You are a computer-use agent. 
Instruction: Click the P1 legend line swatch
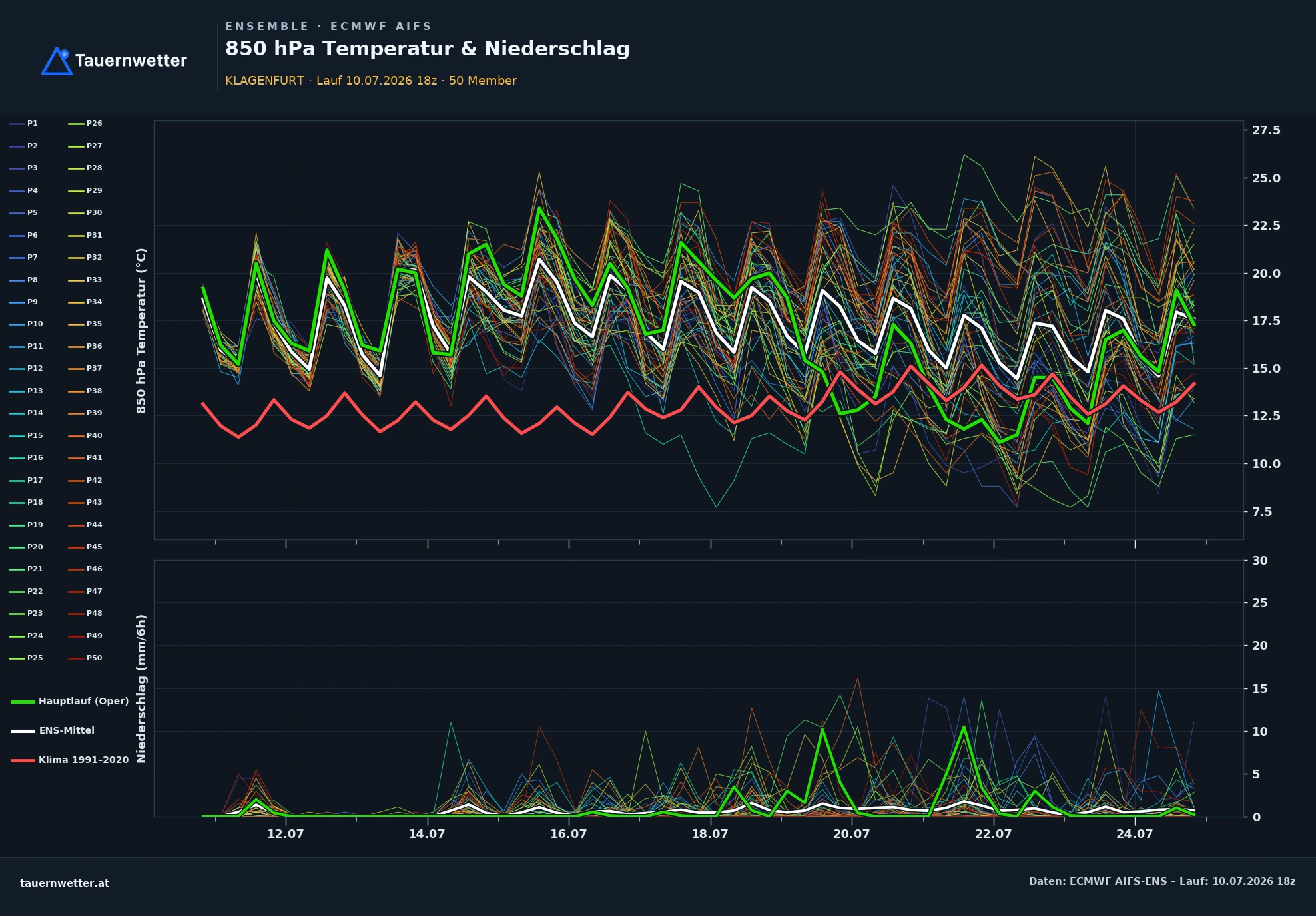tap(17, 124)
